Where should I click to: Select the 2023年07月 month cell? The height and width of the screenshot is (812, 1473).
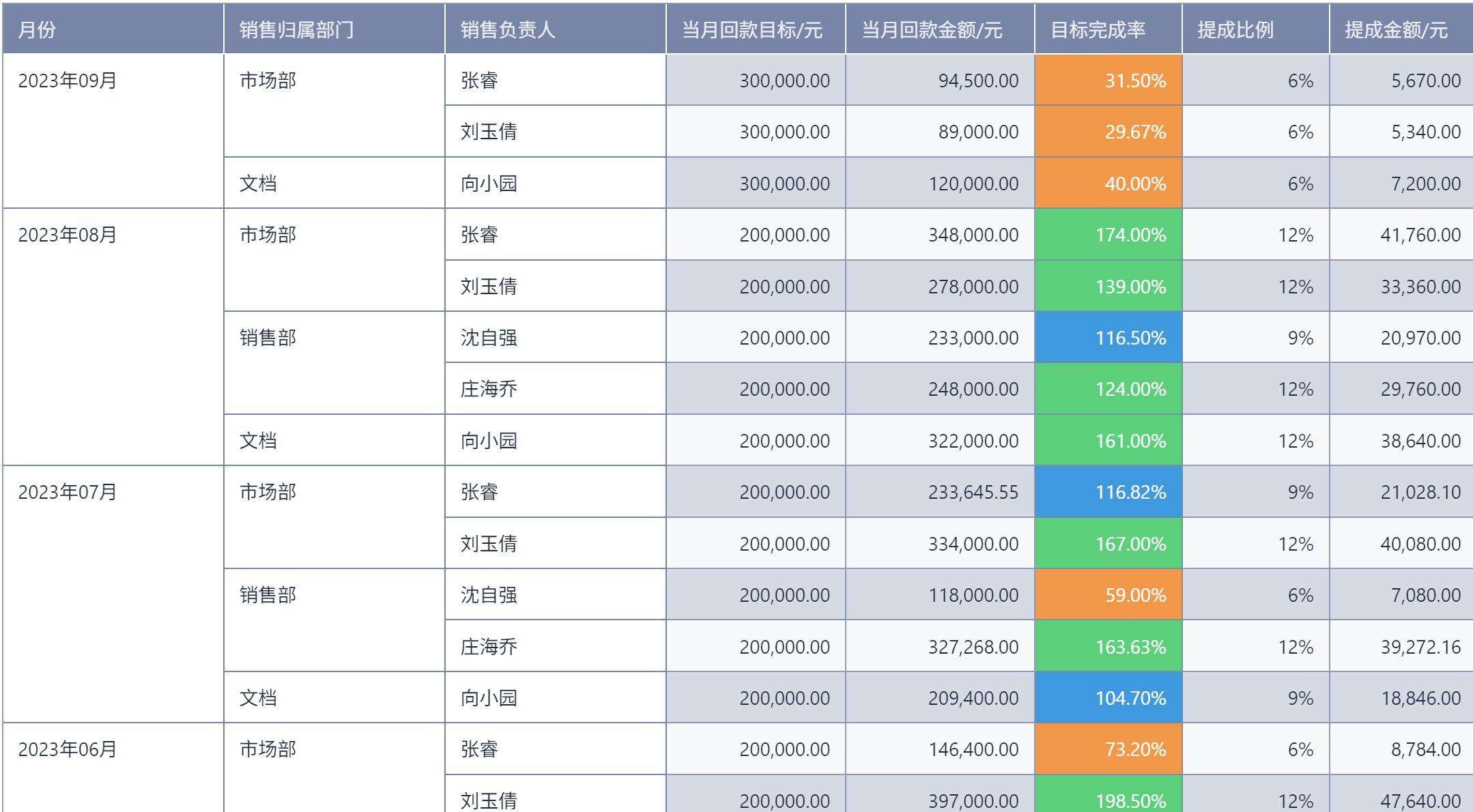pyautogui.click(x=68, y=492)
